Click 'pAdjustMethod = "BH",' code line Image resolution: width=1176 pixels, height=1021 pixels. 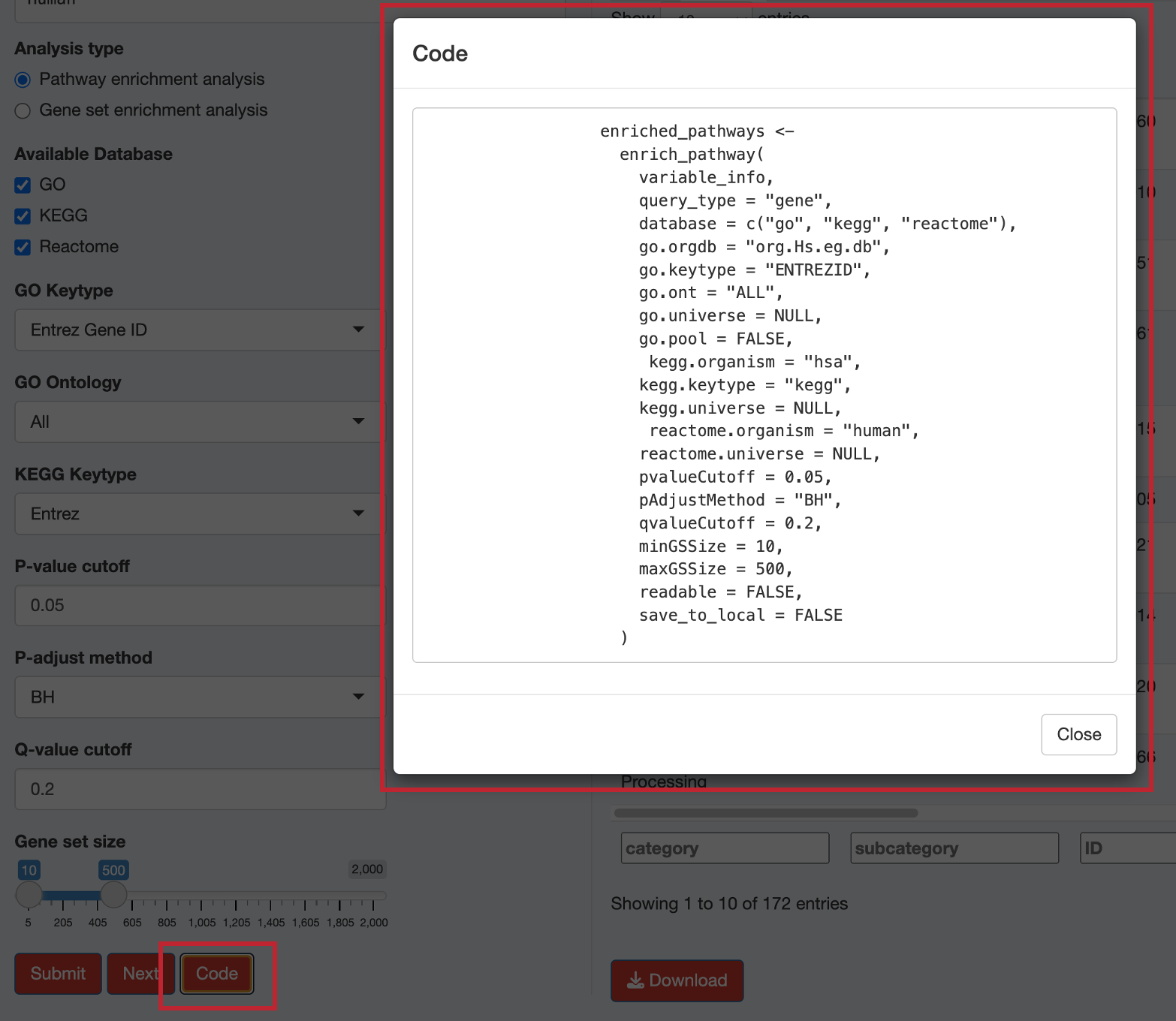pyautogui.click(x=740, y=500)
